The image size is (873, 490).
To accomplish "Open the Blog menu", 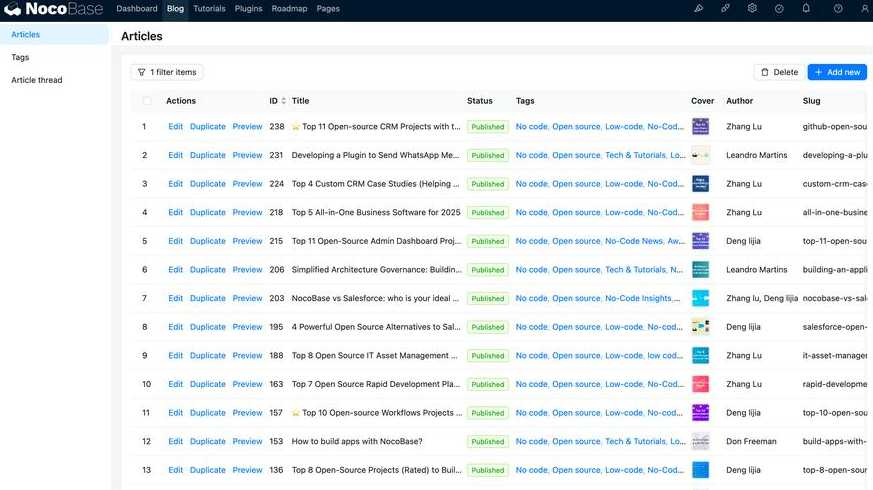I will coord(175,9).
